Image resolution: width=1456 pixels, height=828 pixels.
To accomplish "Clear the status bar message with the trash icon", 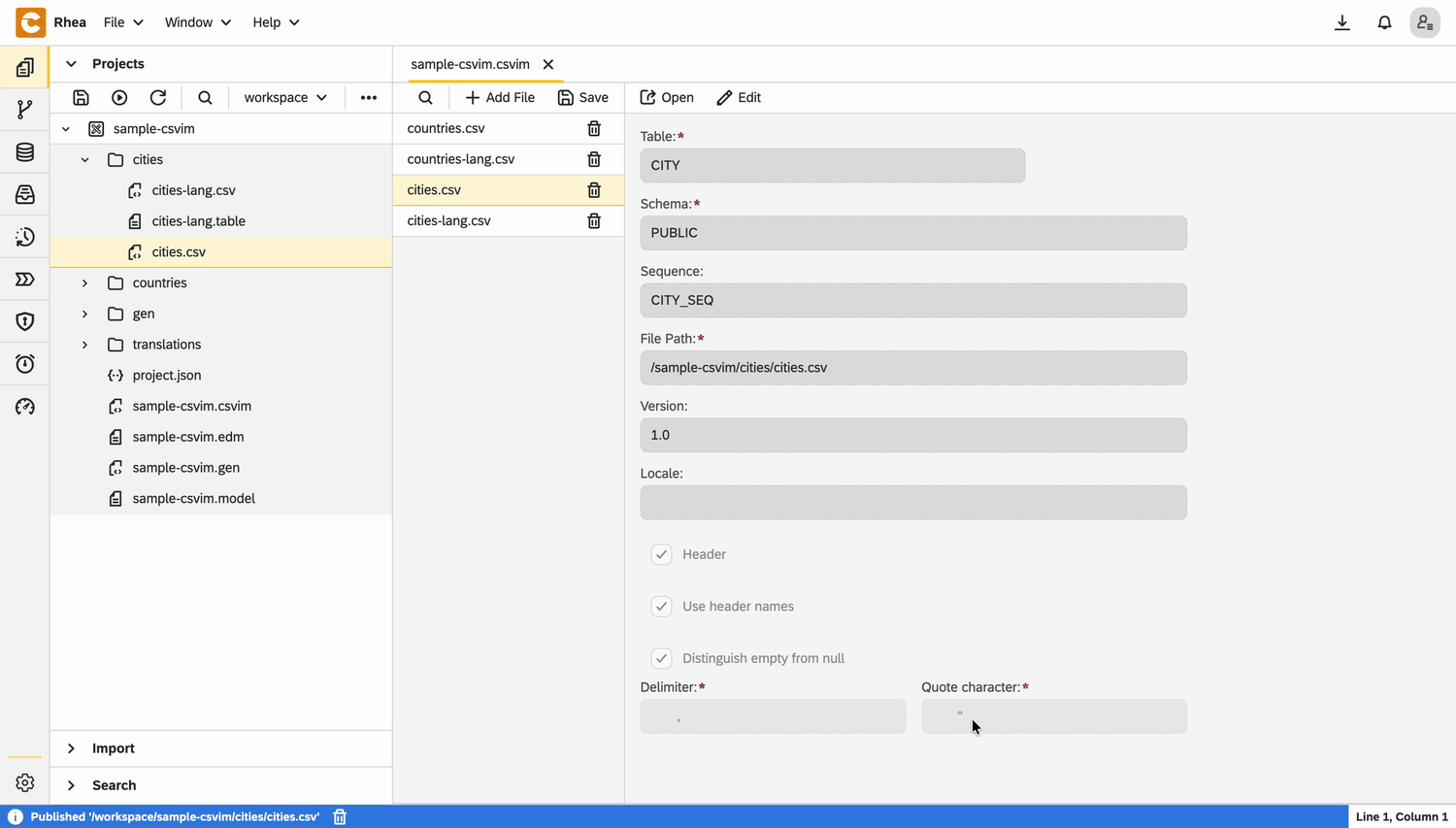I will (x=340, y=816).
